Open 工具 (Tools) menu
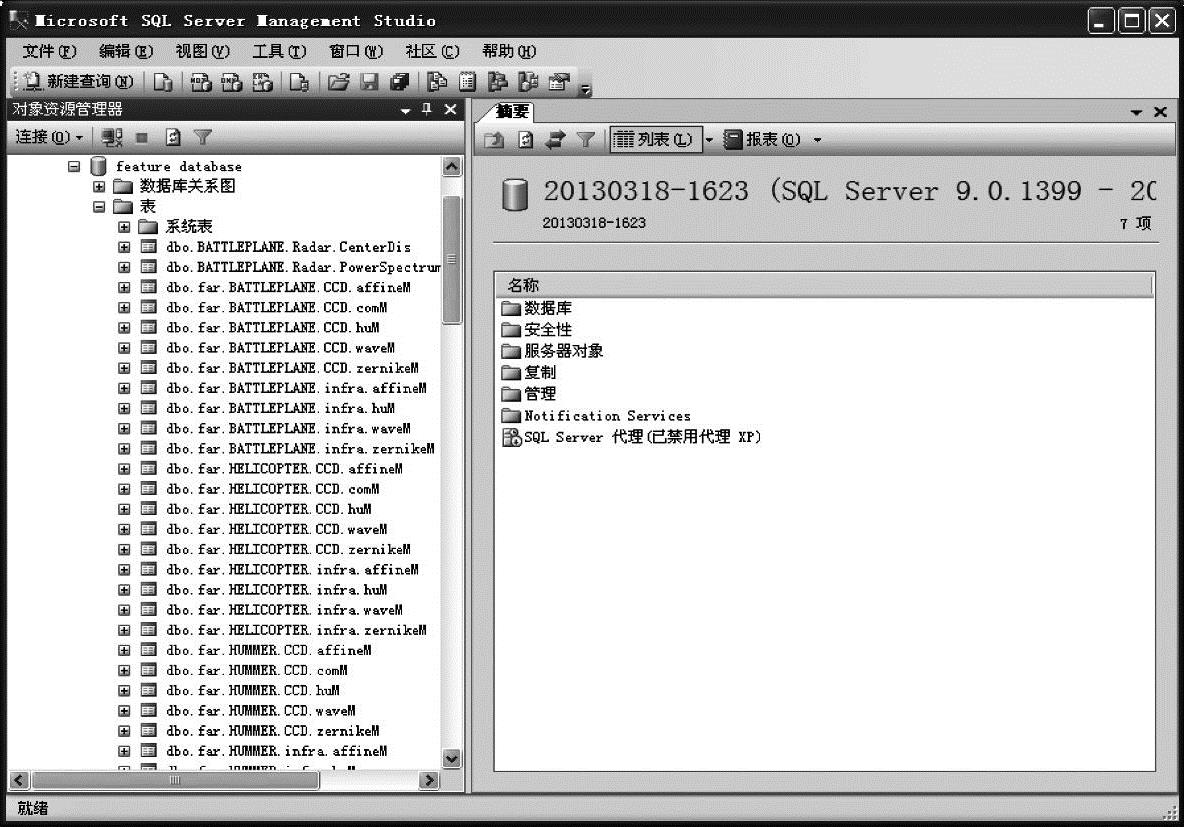Screen dimensions: 1184x827 coord(279,51)
